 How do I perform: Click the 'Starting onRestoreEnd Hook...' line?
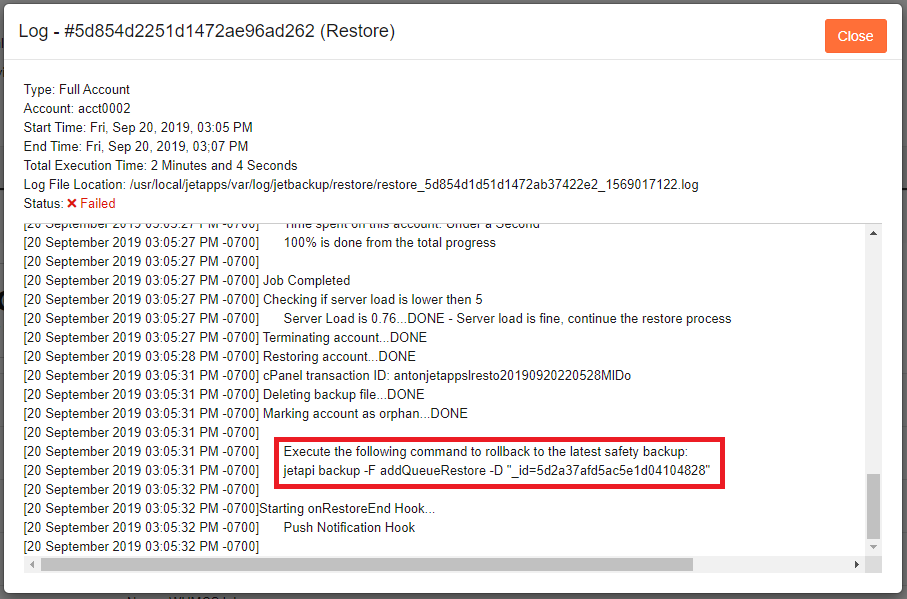point(347,509)
